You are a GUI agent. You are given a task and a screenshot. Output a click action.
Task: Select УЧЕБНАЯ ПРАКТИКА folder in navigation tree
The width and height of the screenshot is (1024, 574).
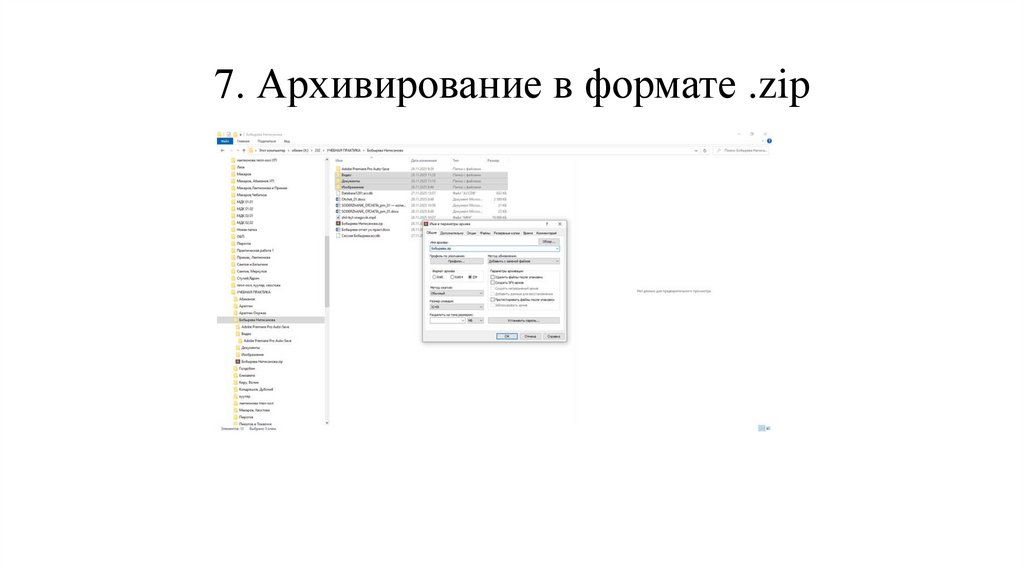point(251,292)
